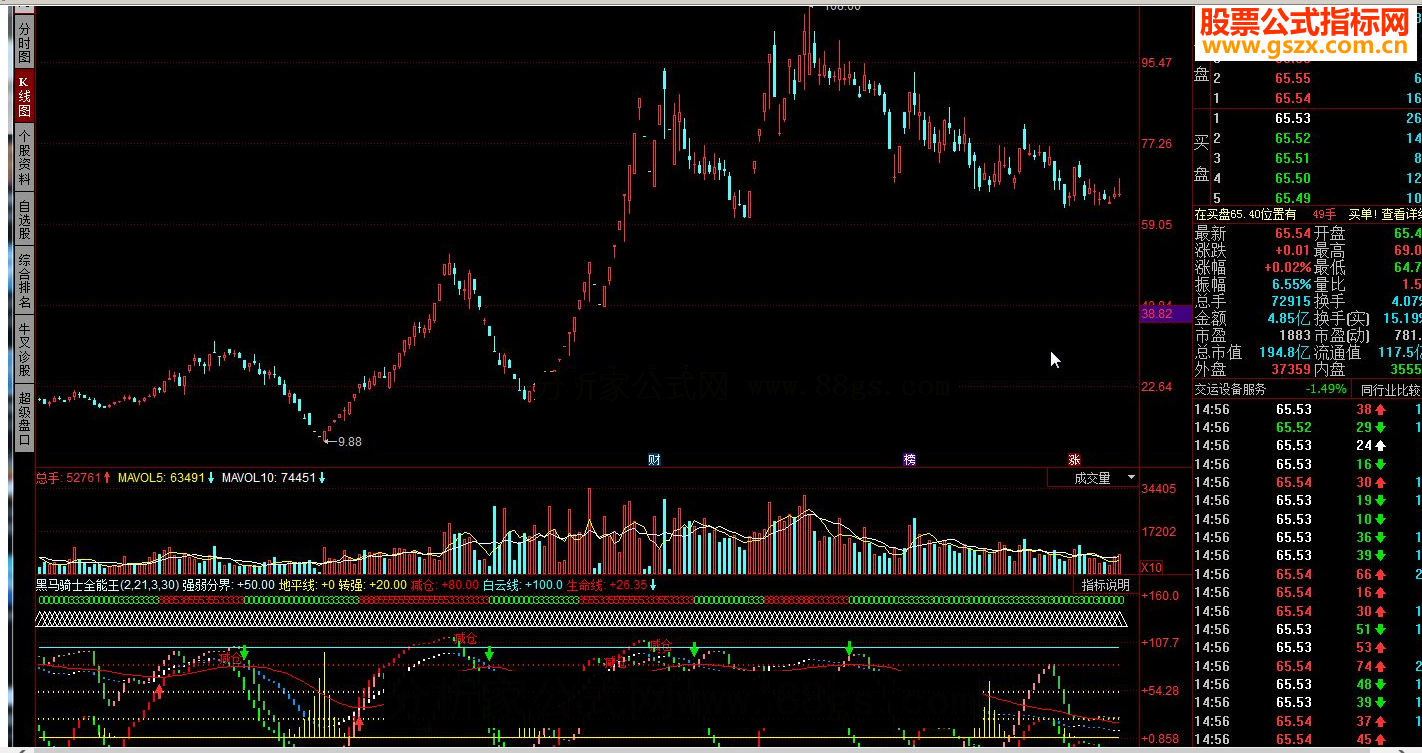Click the 榜 marker icon on the chart

pos(909,460)
